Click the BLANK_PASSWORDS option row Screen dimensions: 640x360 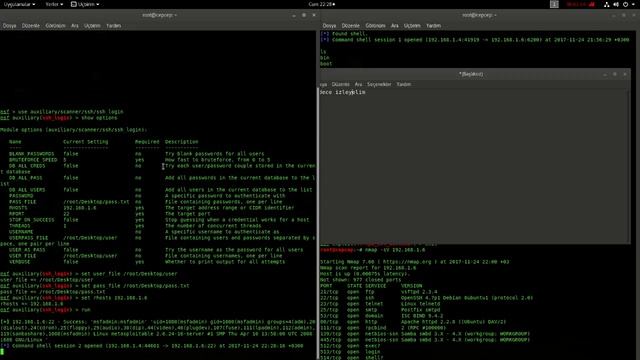click(136, 154)
